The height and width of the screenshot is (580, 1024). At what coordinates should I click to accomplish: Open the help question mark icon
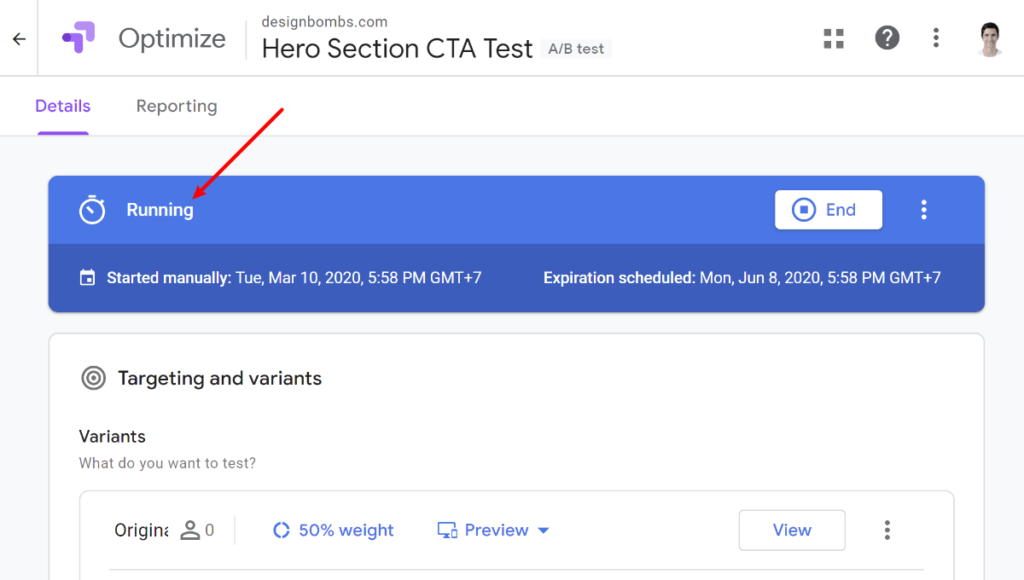[887, 38]
